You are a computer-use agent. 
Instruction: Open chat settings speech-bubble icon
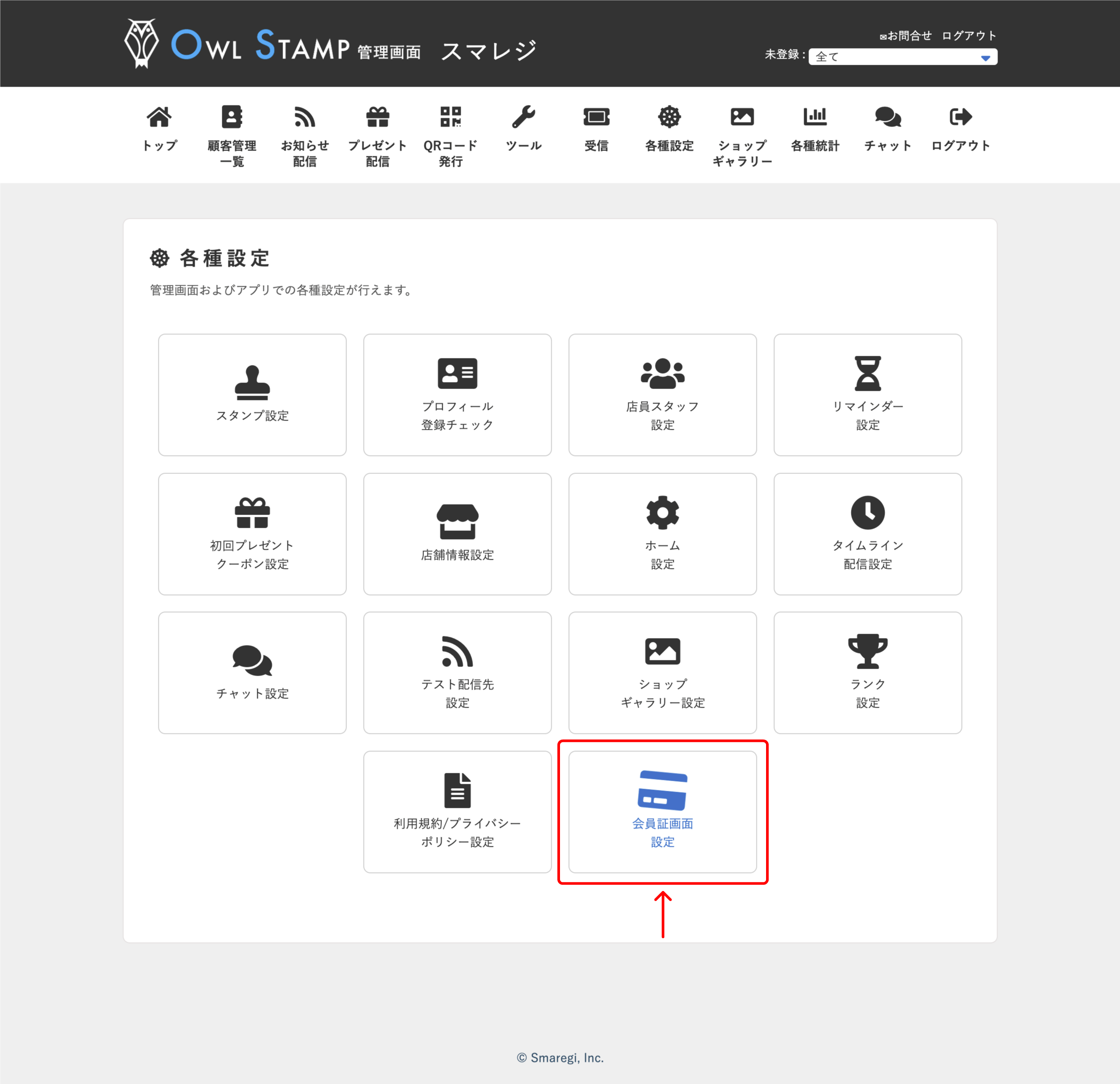(x=252, y=660)
